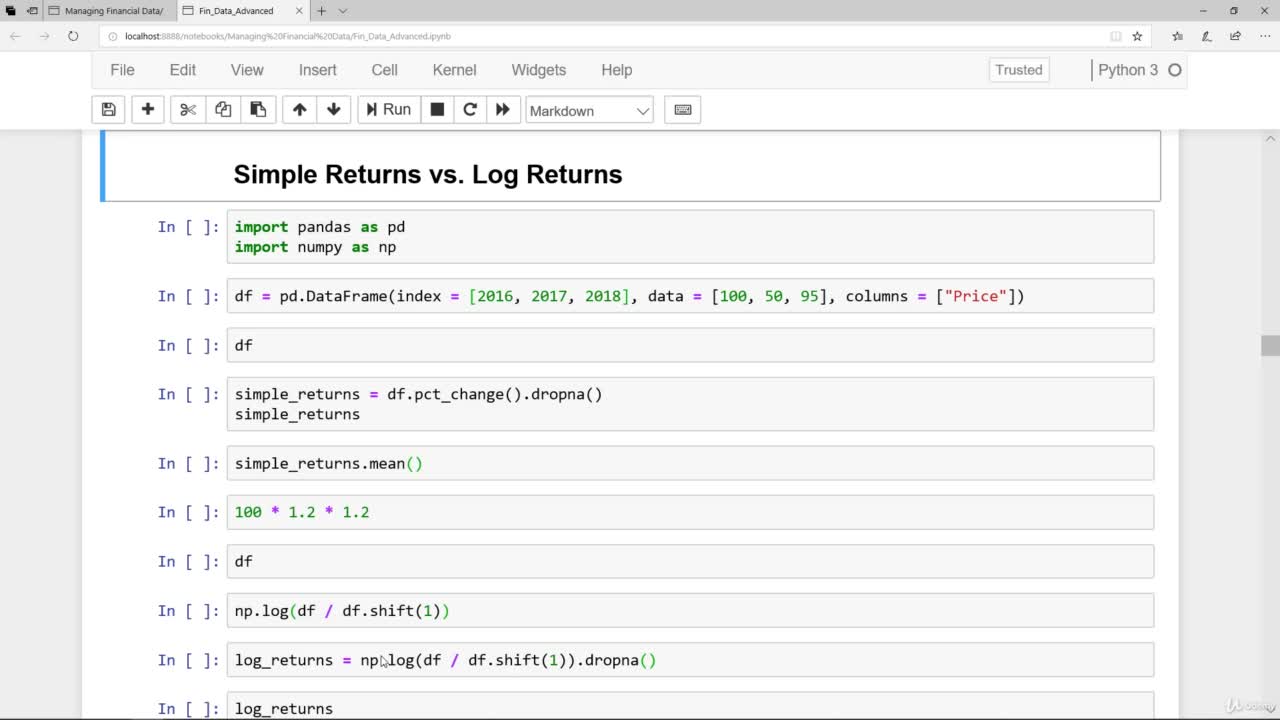Restart the kernel with circular arrow
1280x720 pixels.
pyautogui.click(x=470, y=110)
